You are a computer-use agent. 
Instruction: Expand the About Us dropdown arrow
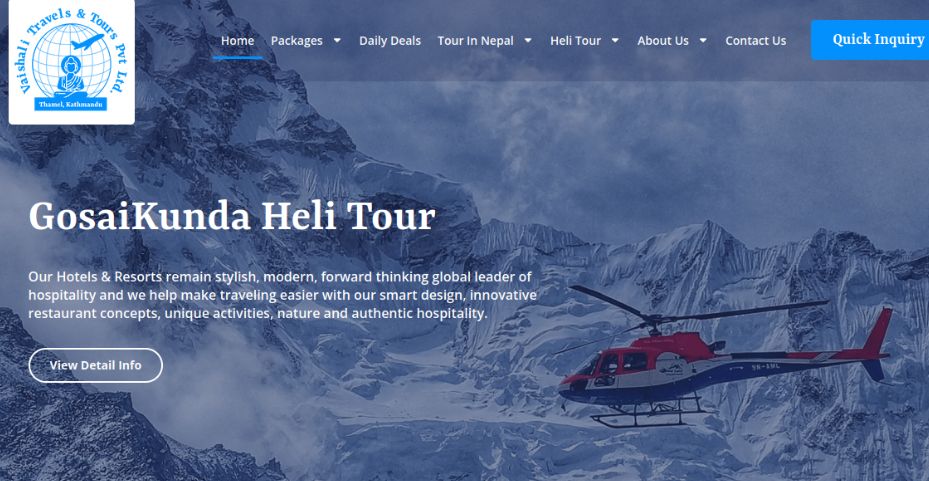coord(703,41)
